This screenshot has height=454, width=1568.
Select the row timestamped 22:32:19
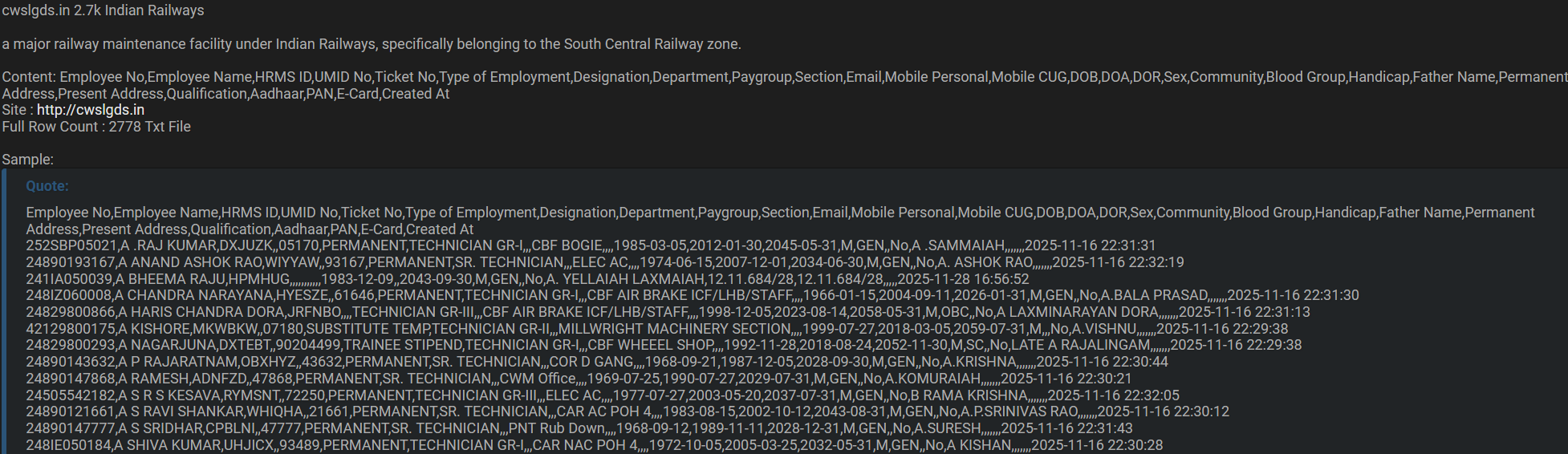coord(604,262)
